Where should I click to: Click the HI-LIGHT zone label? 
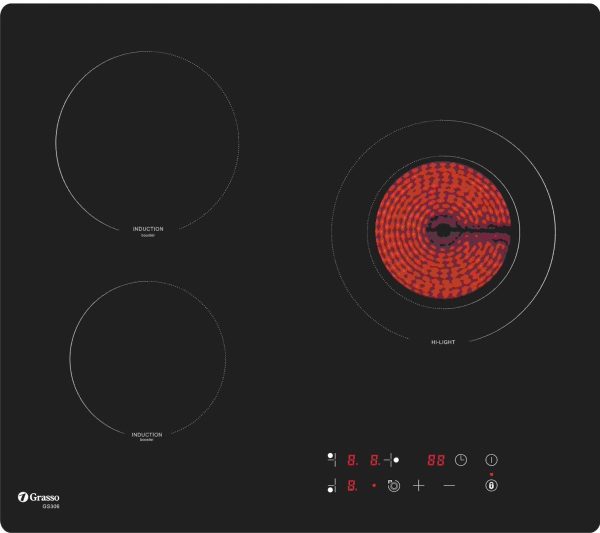click(x=443, y=342)
